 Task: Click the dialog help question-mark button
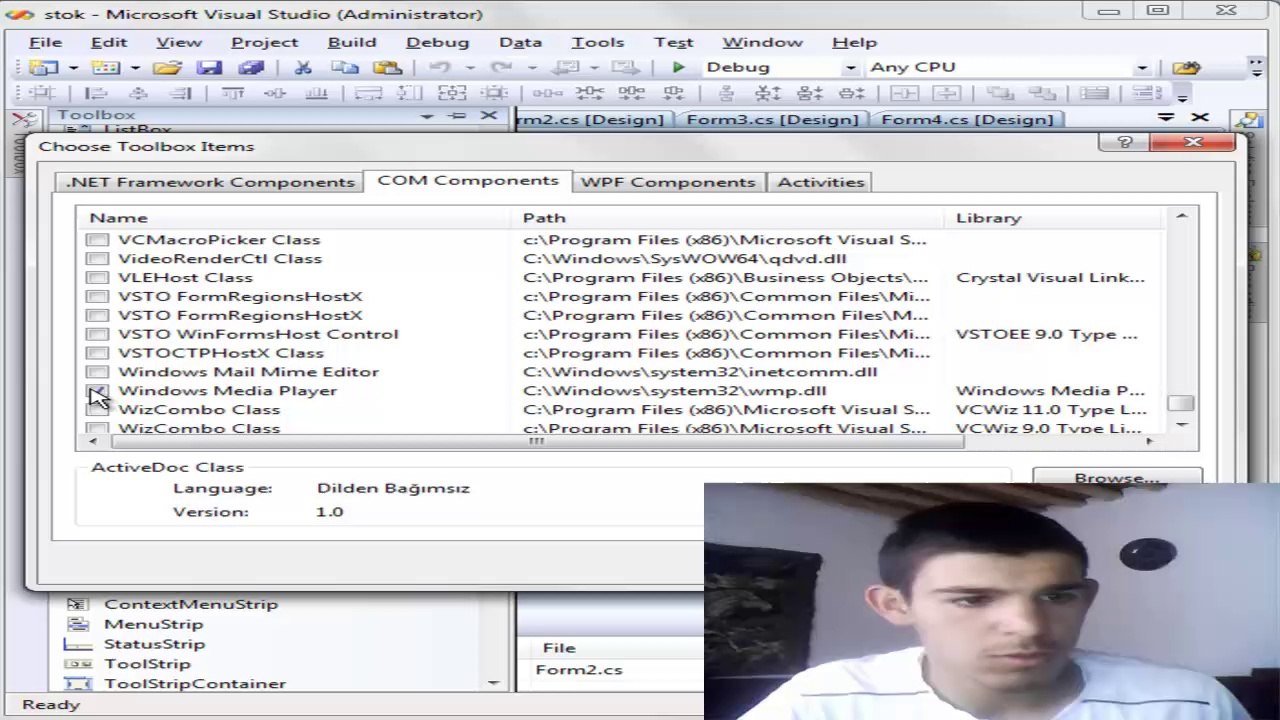pos(1125,143)
